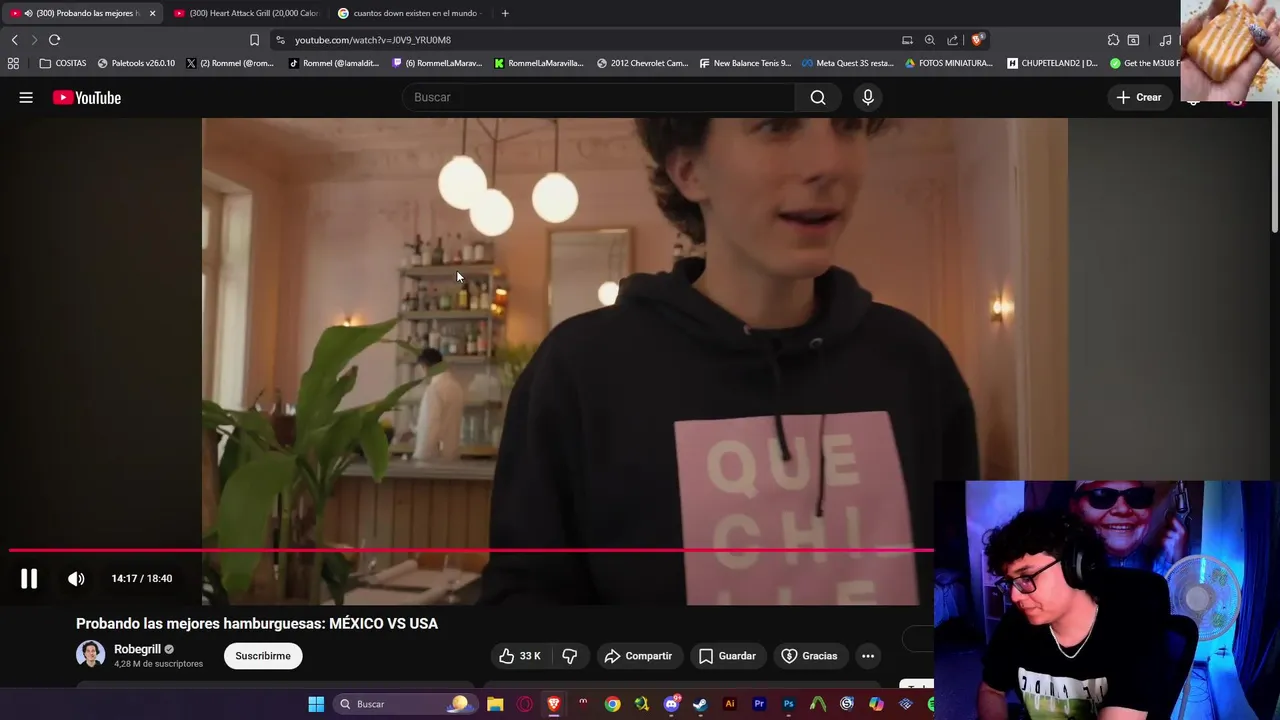Open Discord from taskbar
1280x720 pixels.
tap(671, 704)
